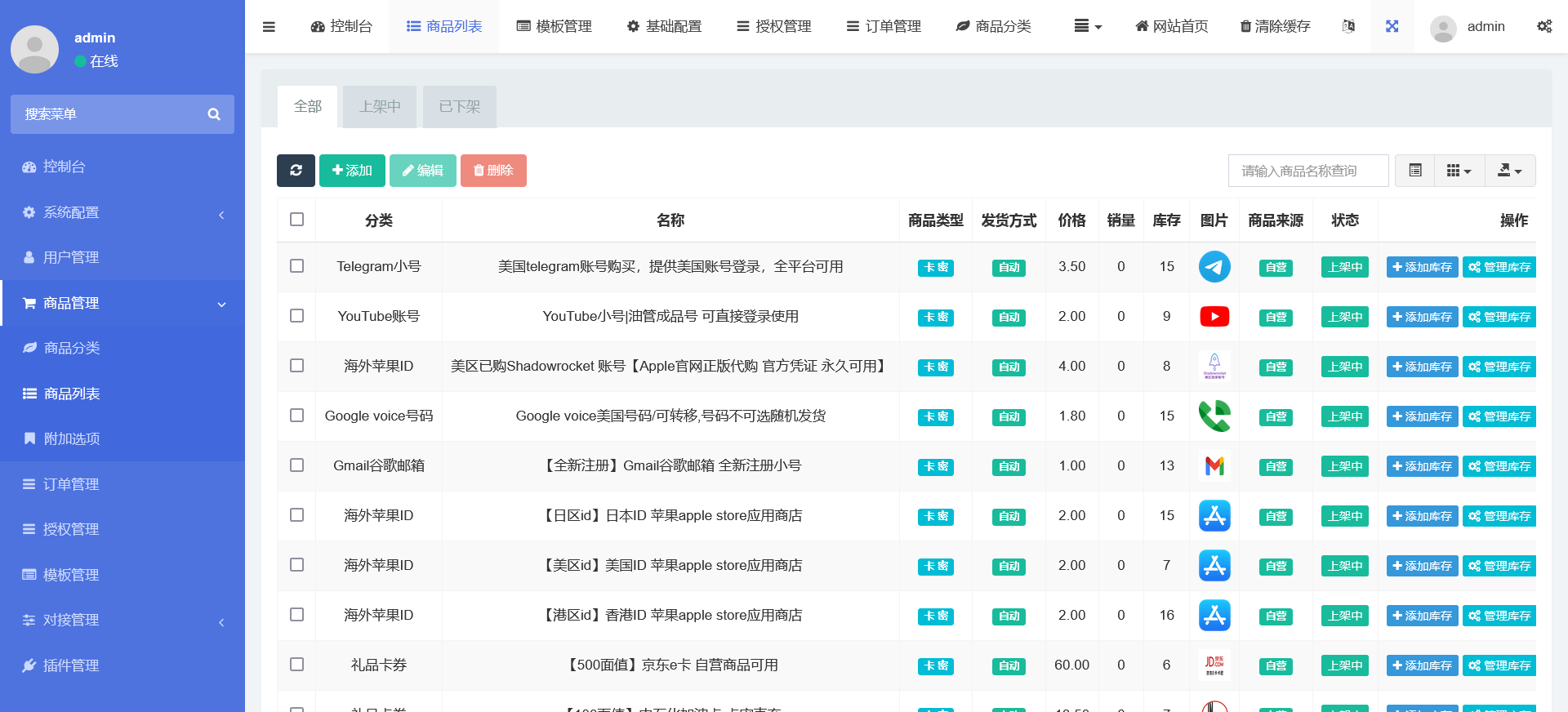Open the export data dropdown
1568x712 pixels.
(x=1509, y=171)
